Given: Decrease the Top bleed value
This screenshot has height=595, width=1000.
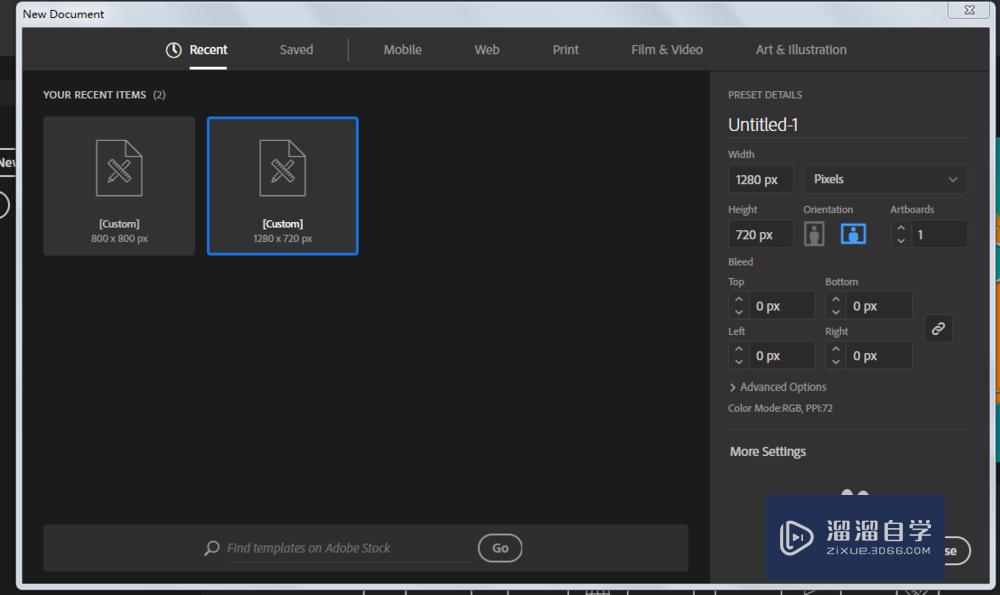Looking at the screenshot, I should (x=739, y=312).
